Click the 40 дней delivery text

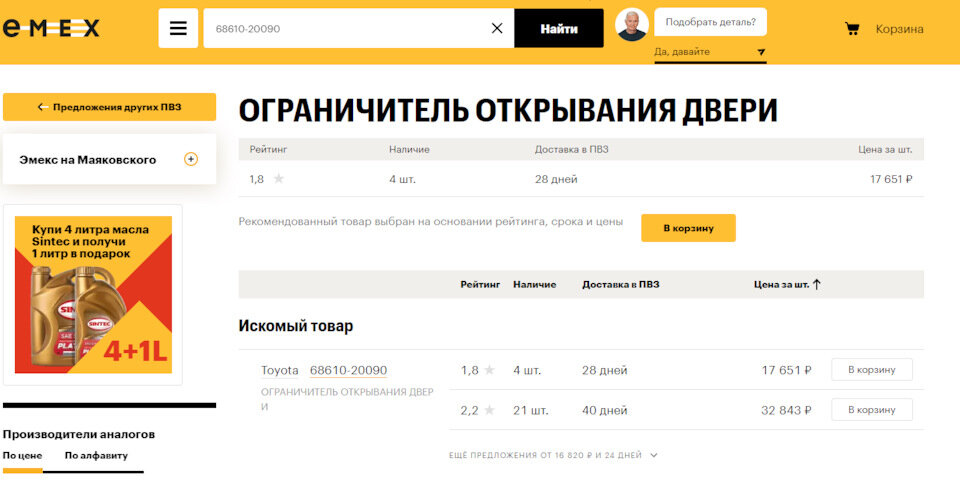604,410
